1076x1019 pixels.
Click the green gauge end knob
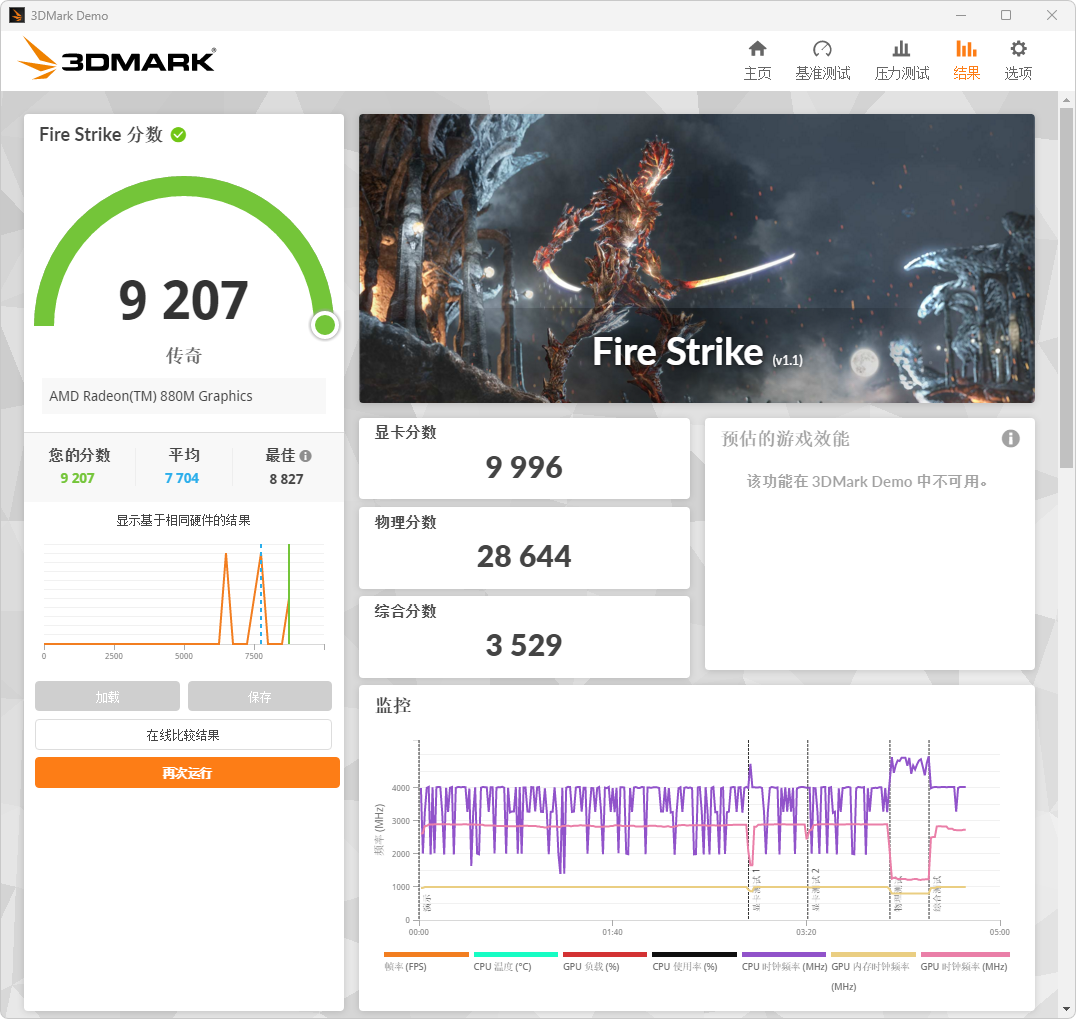click(325, 325)
